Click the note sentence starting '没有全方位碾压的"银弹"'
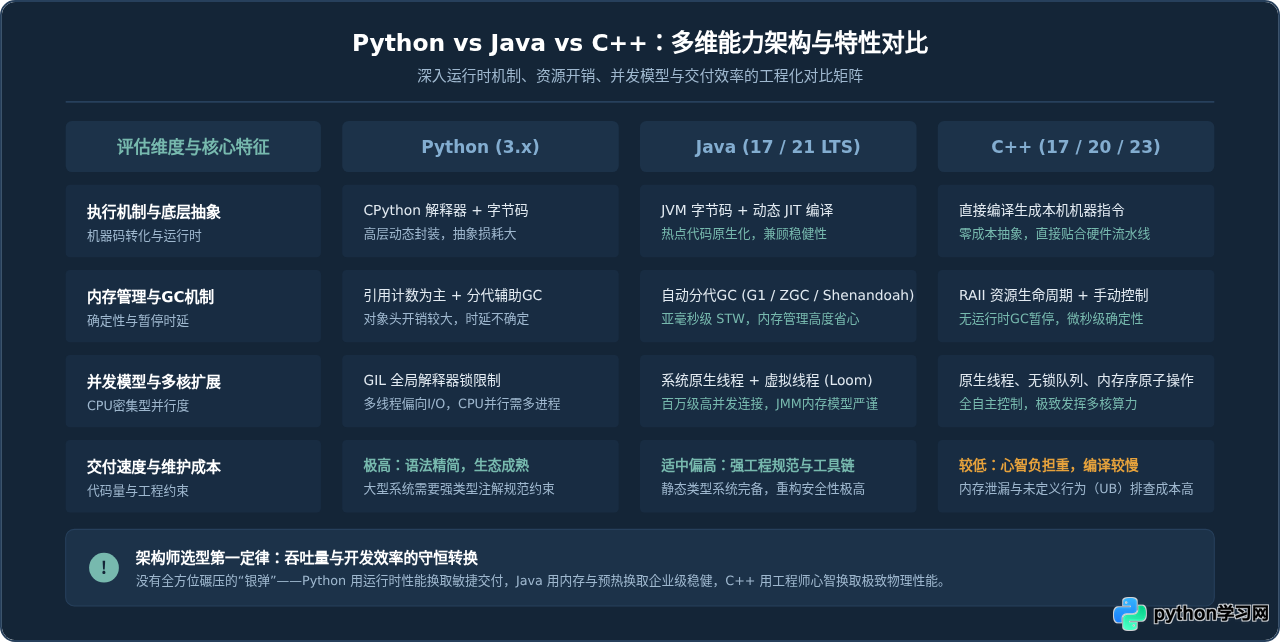The height and width of the screenshot is (642, 1280). pos(541,581)
